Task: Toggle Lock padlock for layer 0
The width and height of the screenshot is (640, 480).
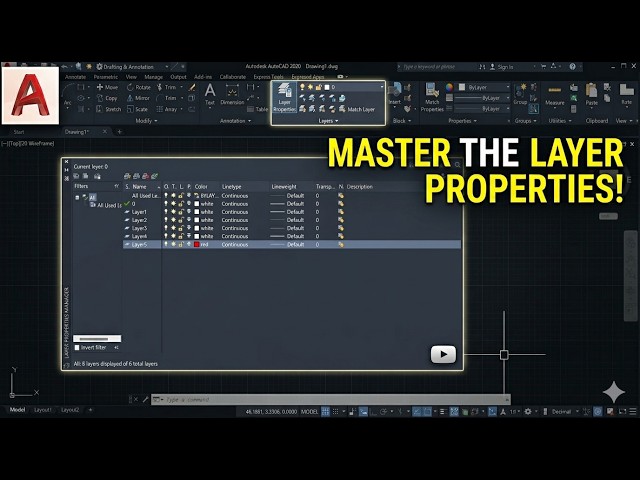Action: 181,204
